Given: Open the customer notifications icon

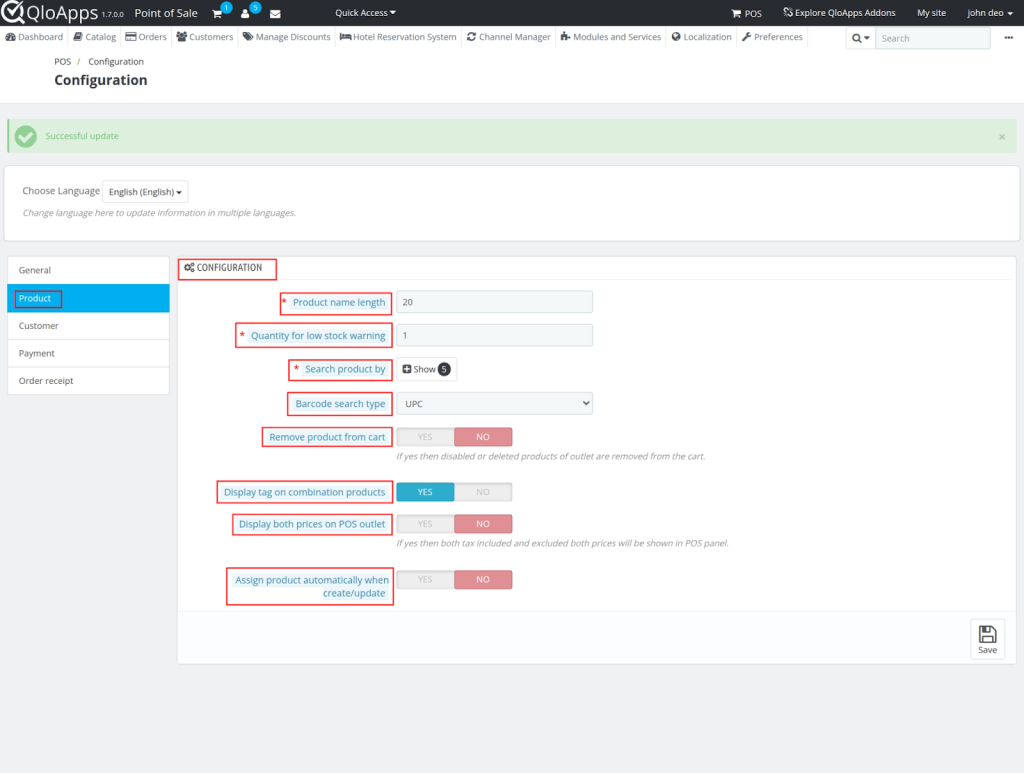Looking at the screenshot, I should (246, 13).
